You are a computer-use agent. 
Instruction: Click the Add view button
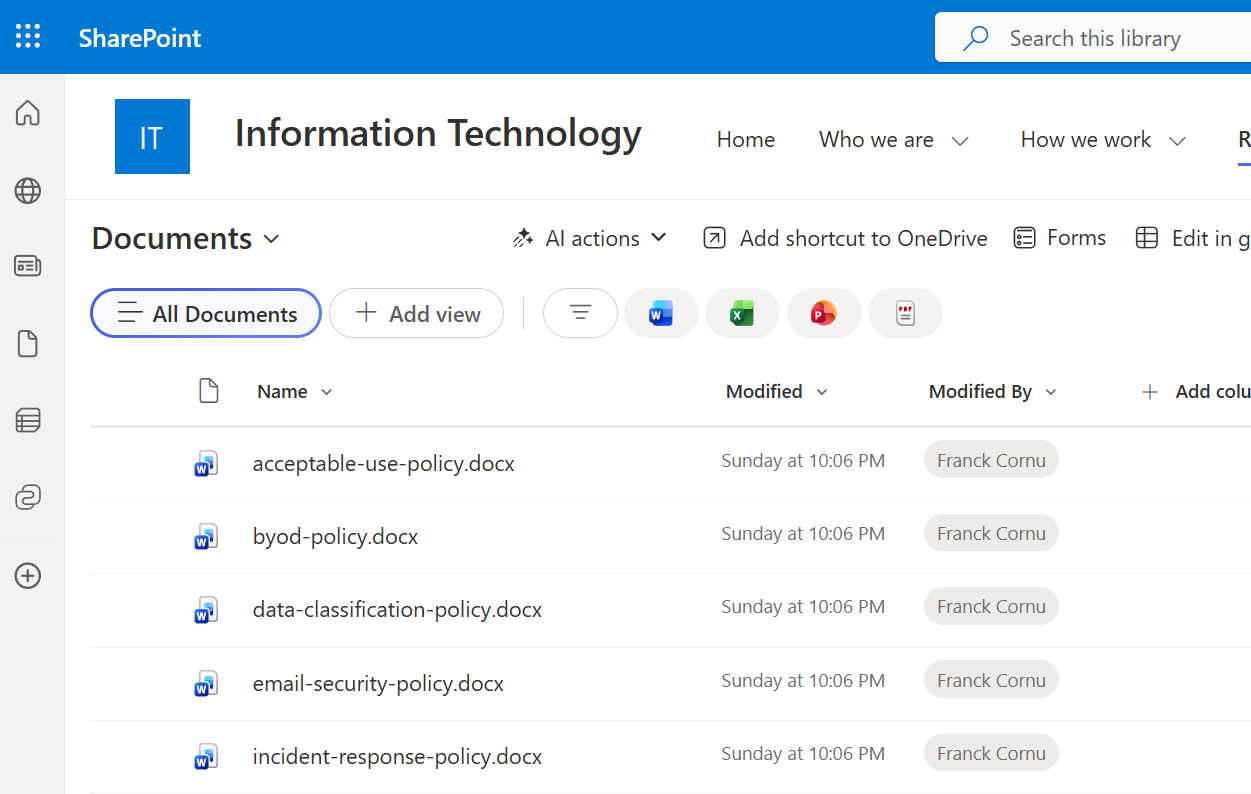point(417,314)
